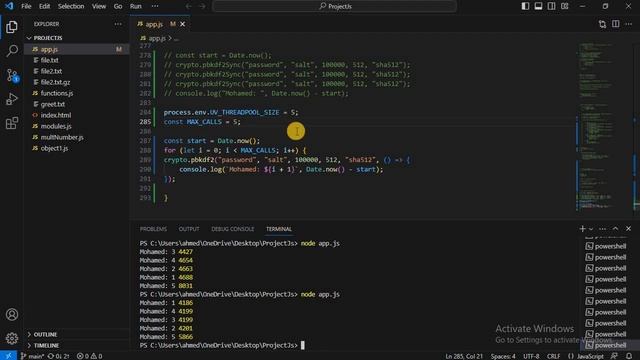Open the Explorer view in activity bar
The width and height of the screenshot is (640, 360).
pyautogui.click(x=12, y=27)
